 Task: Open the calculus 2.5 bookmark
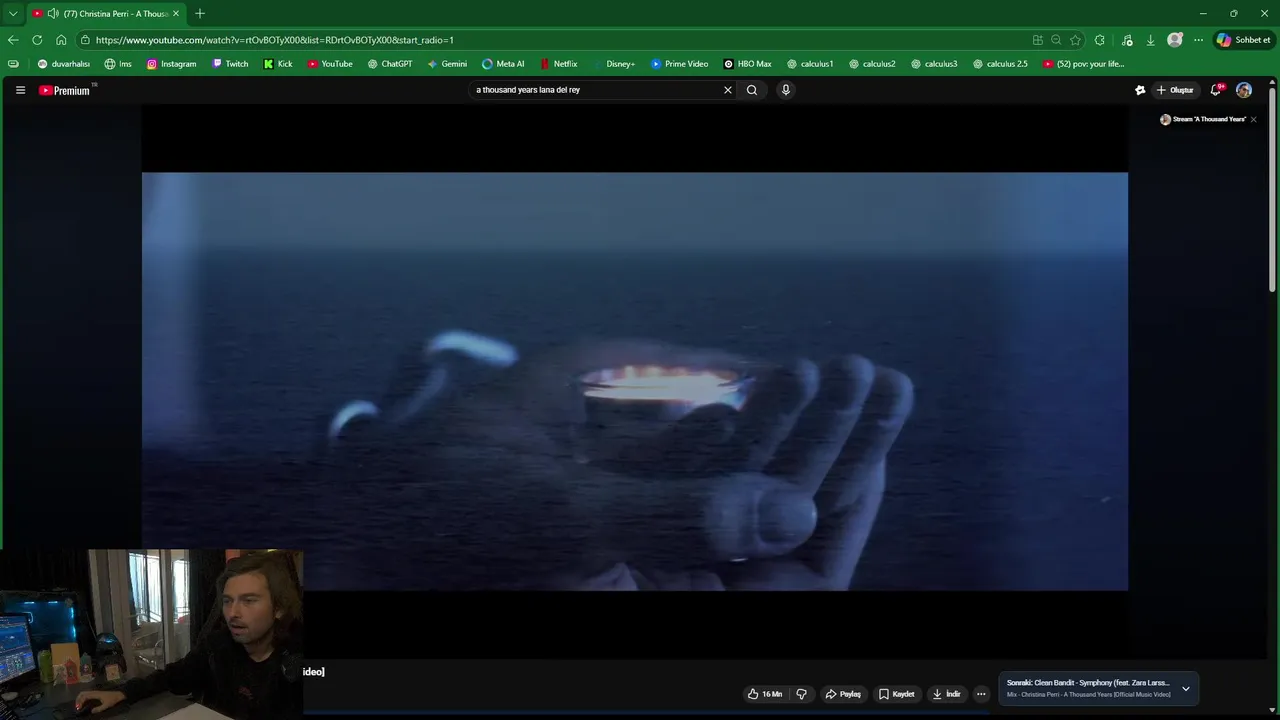(999, 64)
